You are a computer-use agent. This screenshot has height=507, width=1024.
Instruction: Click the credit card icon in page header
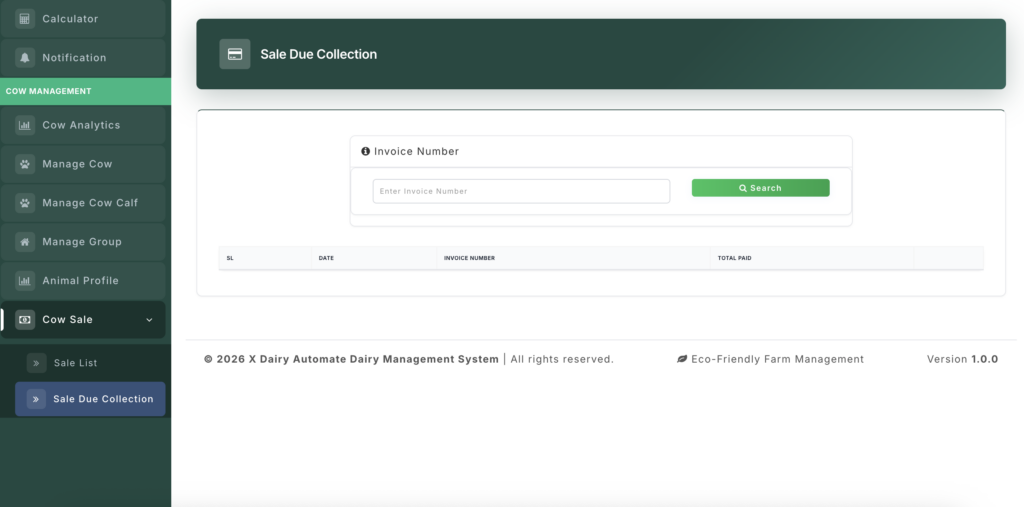pos(235,54)
